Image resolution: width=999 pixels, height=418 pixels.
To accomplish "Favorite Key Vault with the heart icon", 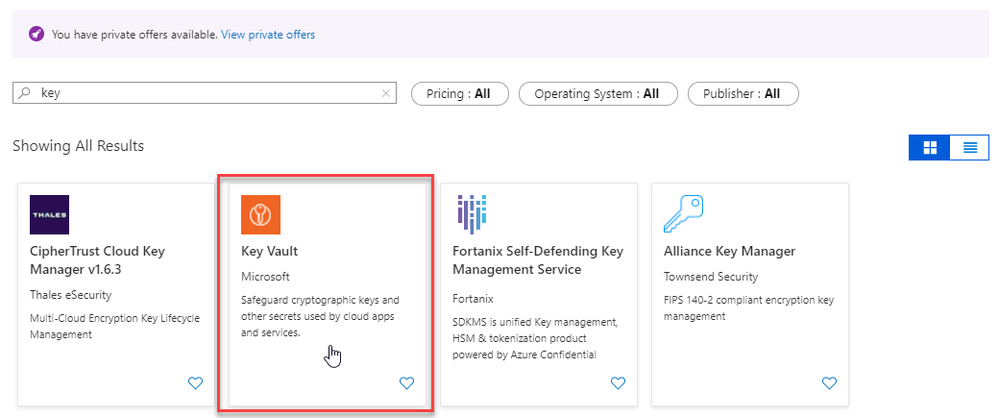I will tap(406, 383).
